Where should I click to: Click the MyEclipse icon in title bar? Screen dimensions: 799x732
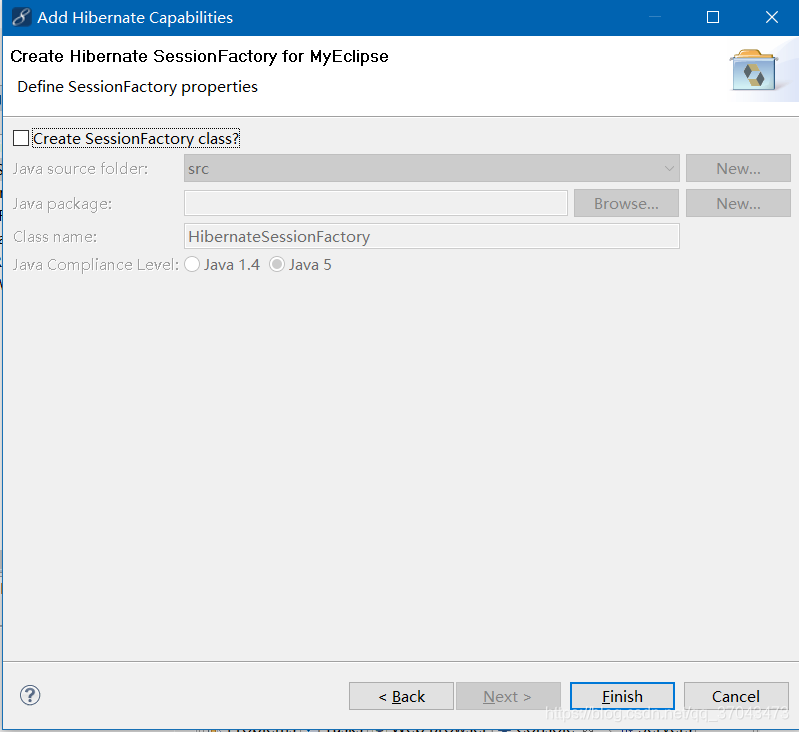tap(21, 17)
